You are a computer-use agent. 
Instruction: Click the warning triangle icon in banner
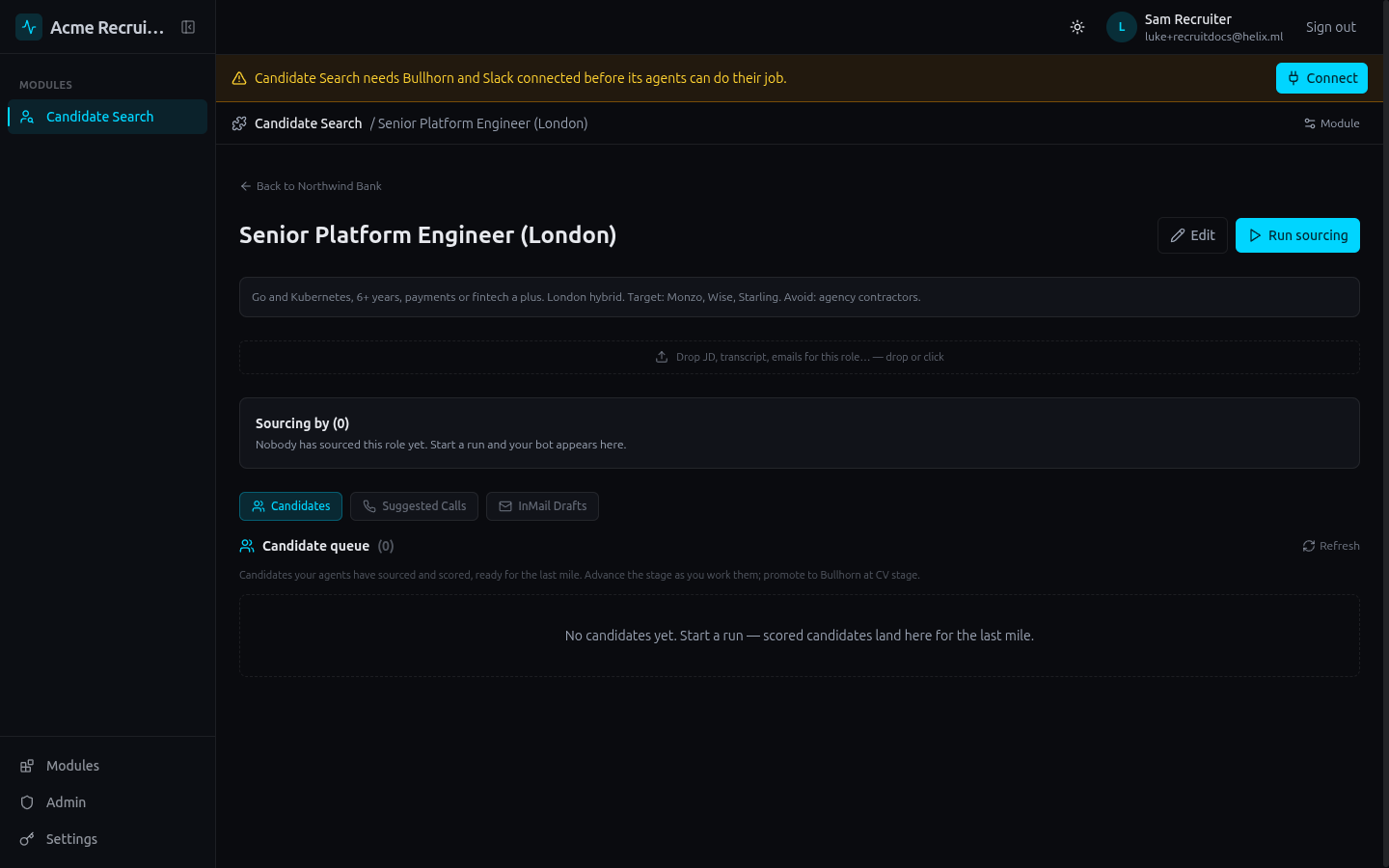coord(239,78)
